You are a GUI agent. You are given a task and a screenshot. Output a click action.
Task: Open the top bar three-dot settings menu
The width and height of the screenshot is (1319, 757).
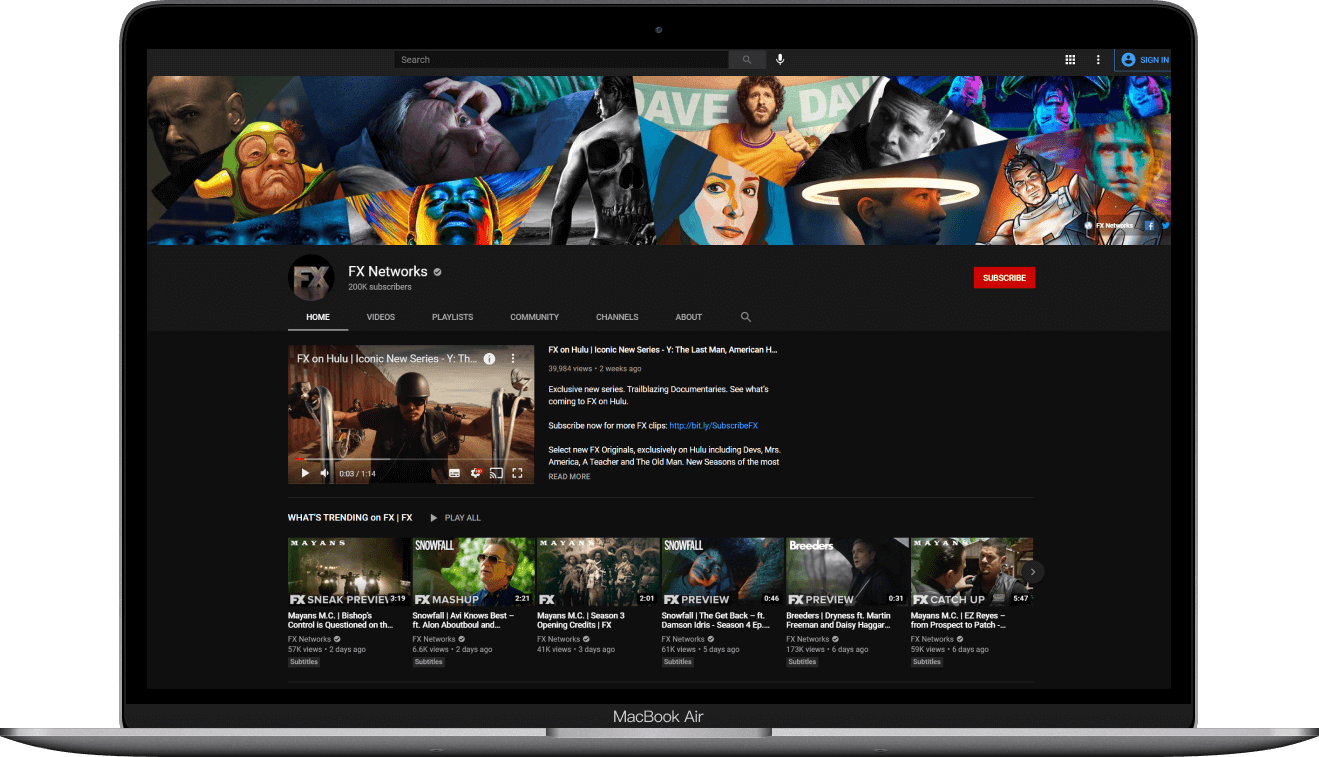tap(1098, 60)
